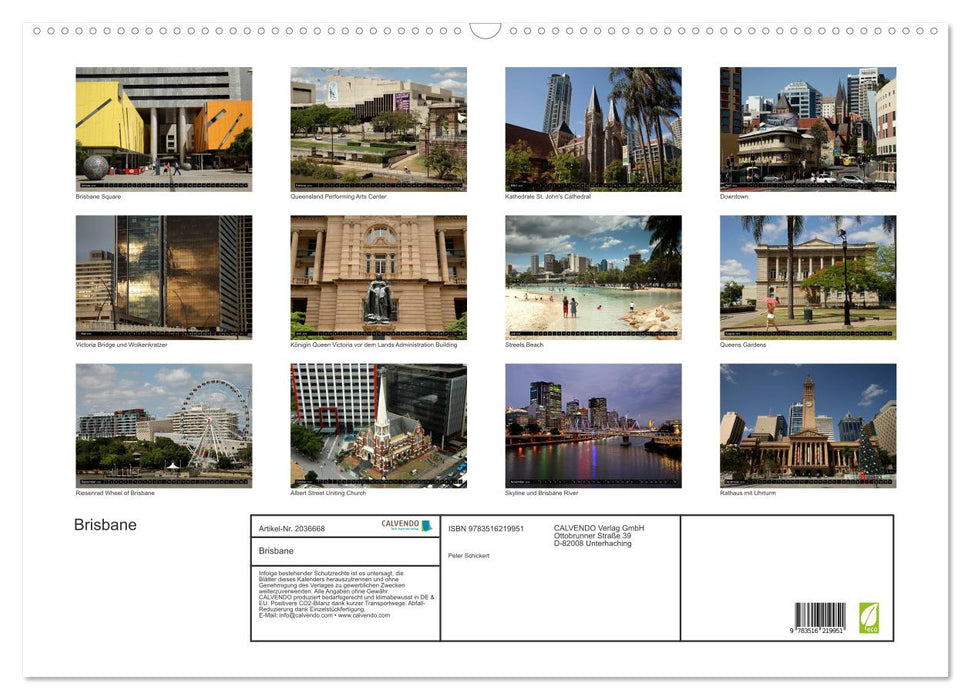The height and width of the screenshot is (700, 971).
Task: Select the Riesenrad Wheel of Brisbane image
Action: [x=164, y=425]
